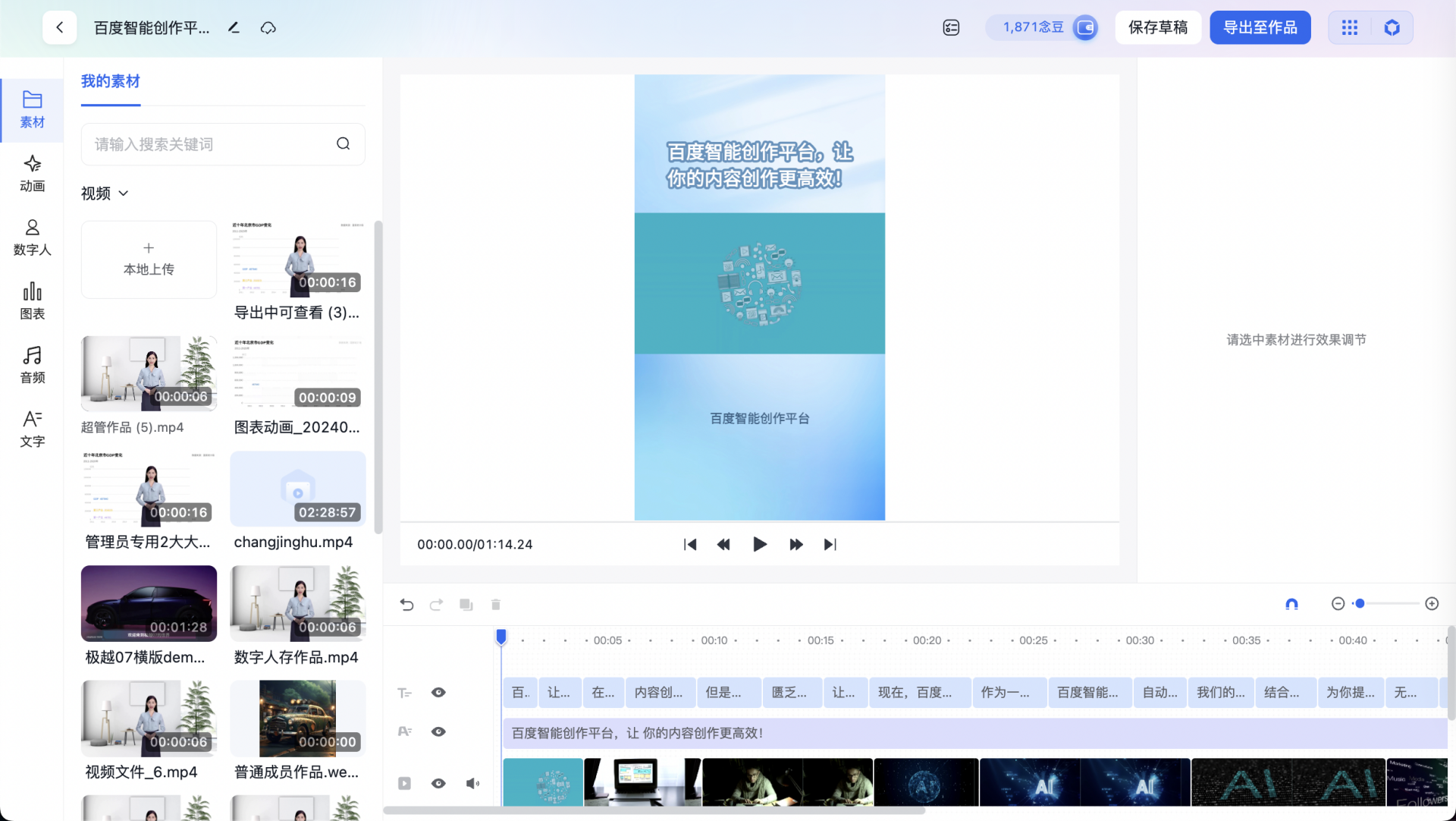The width and height of the screenshot is (1456, 821).
Task: Click the duplicate clip icon
Action: pos(466,605)
